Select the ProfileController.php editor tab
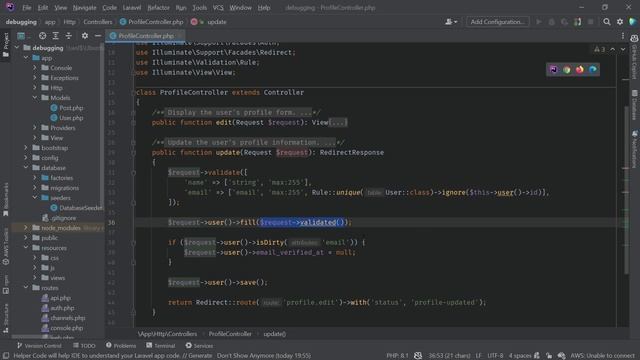 [145, 36]
